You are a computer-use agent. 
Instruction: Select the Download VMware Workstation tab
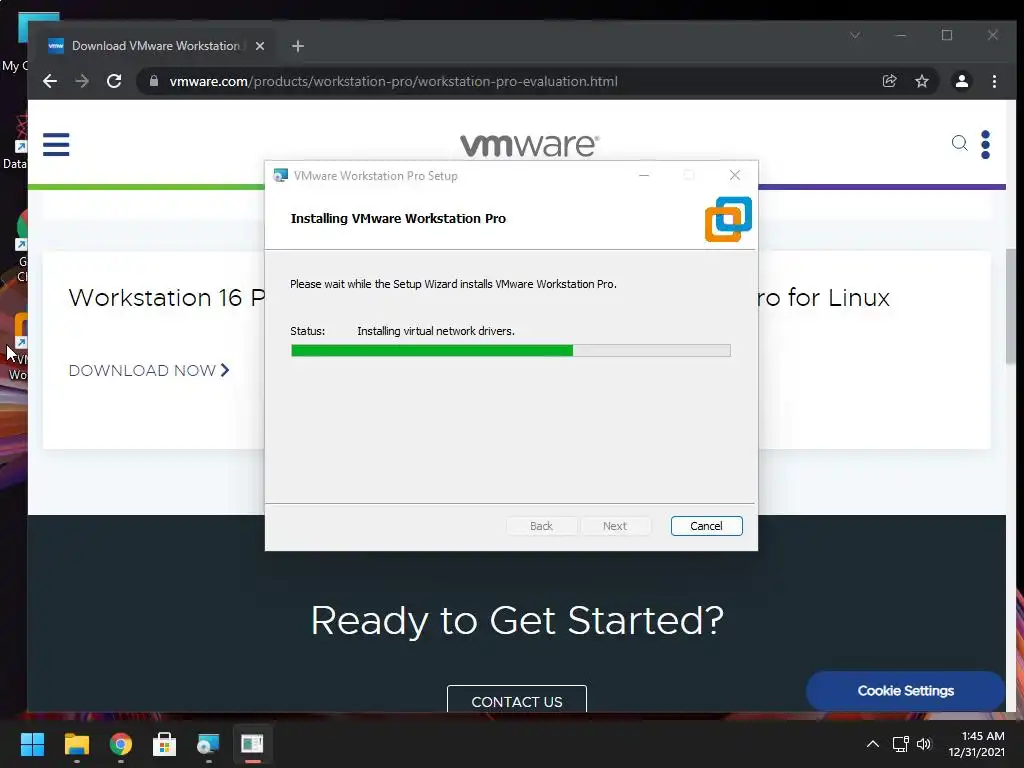click(x=155, y=46)
